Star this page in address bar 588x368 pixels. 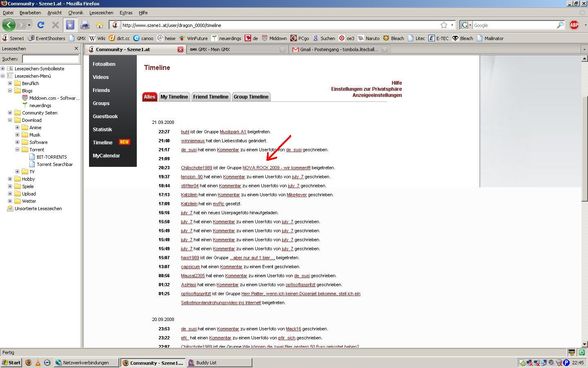(x=444, y=25)
